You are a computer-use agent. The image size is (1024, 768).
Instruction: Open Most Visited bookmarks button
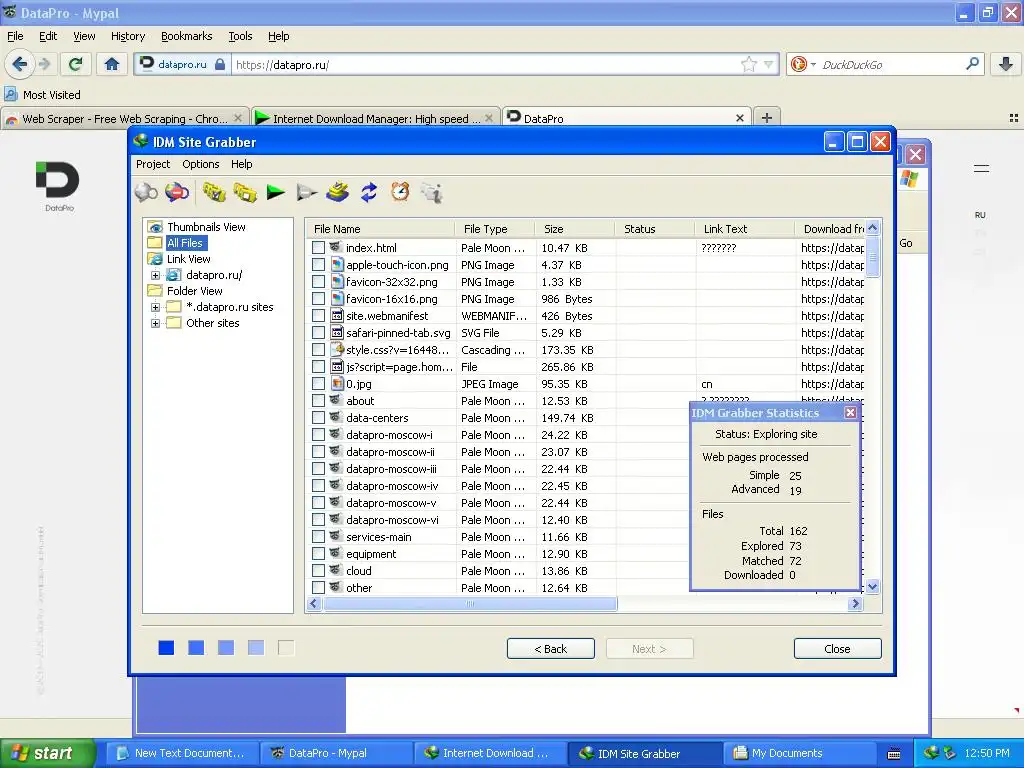[42, 95]
